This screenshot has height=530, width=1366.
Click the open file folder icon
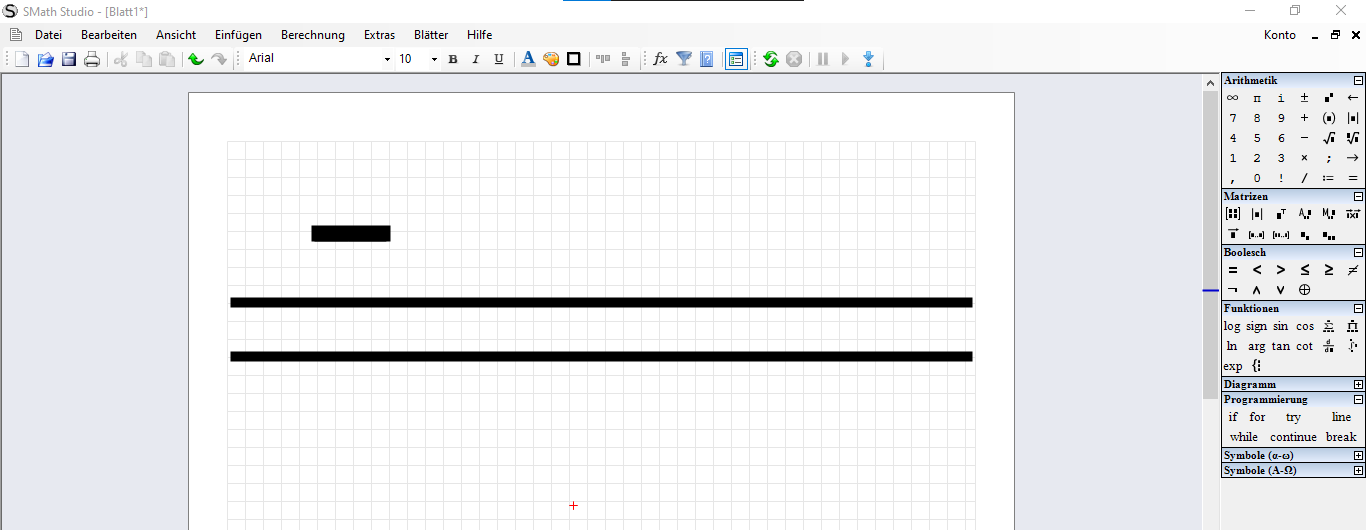46,59
